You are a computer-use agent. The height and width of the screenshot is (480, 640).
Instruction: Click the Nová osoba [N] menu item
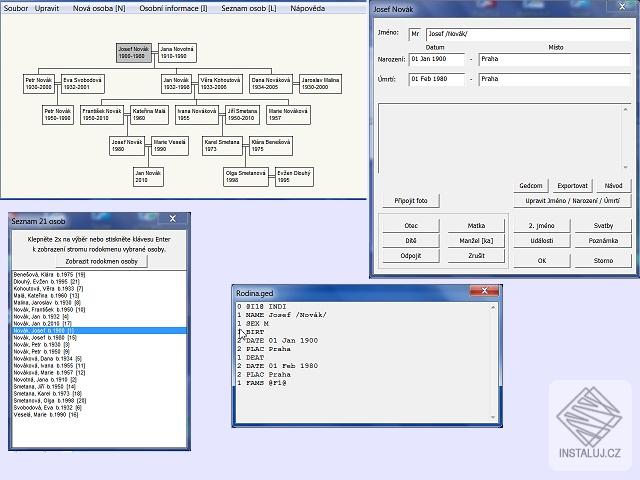[x=99, y=7]
